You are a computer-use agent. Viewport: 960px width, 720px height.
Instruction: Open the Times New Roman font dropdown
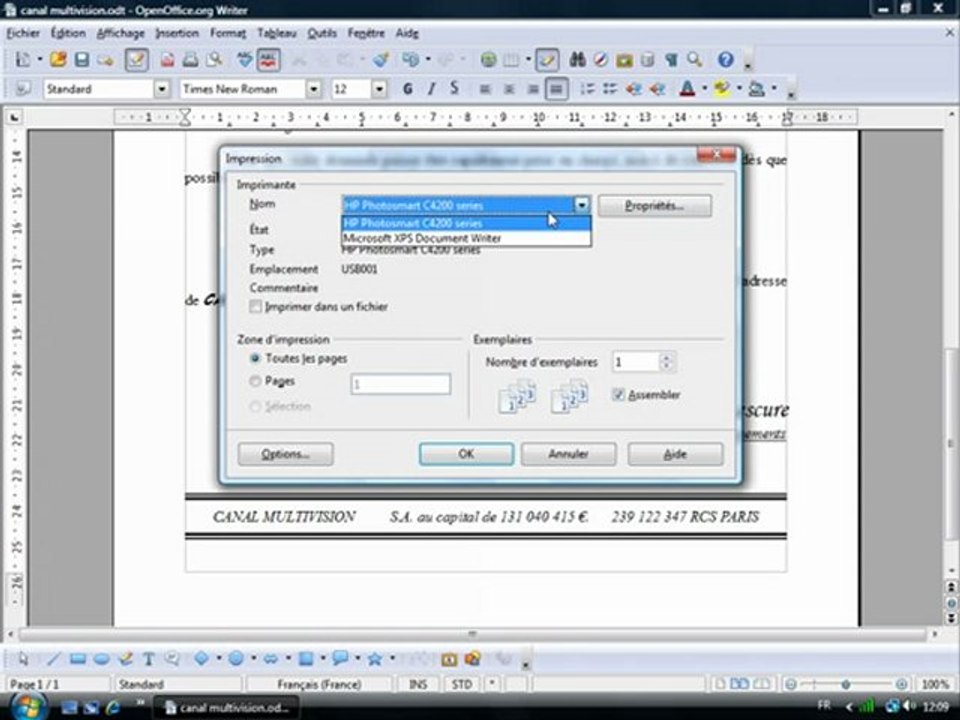[x=313, y=89]
